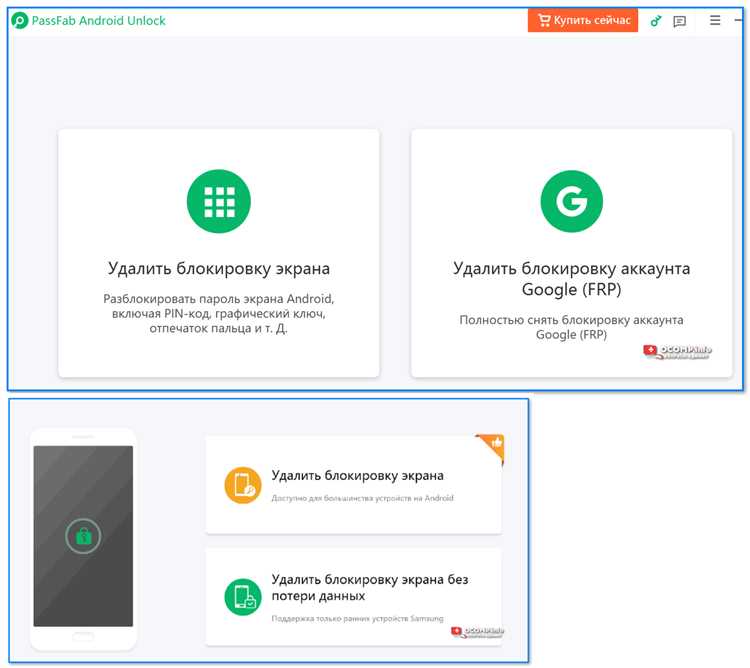
Task: Click the green keypad grid icon
Action: click(219, 201)
